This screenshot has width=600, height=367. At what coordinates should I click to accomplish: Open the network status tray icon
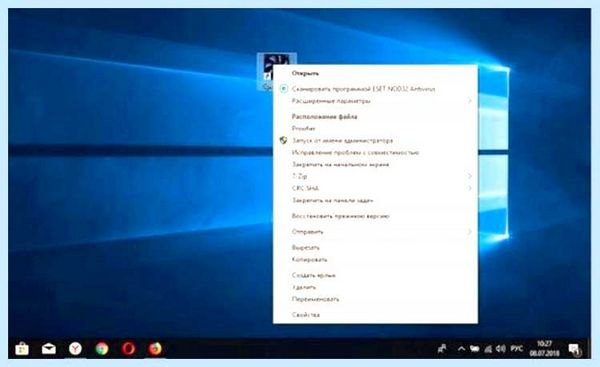[488, 349]
